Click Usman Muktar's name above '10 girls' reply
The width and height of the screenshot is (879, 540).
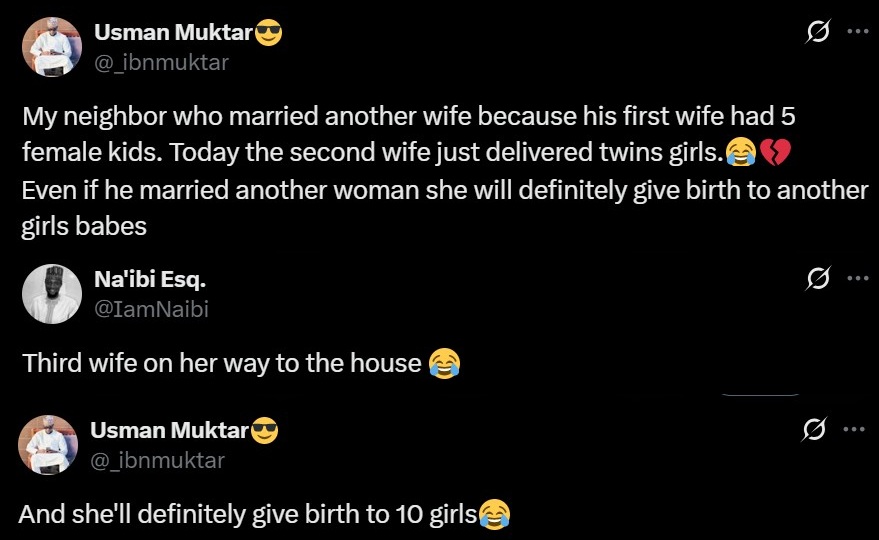(x=169, y=431)
